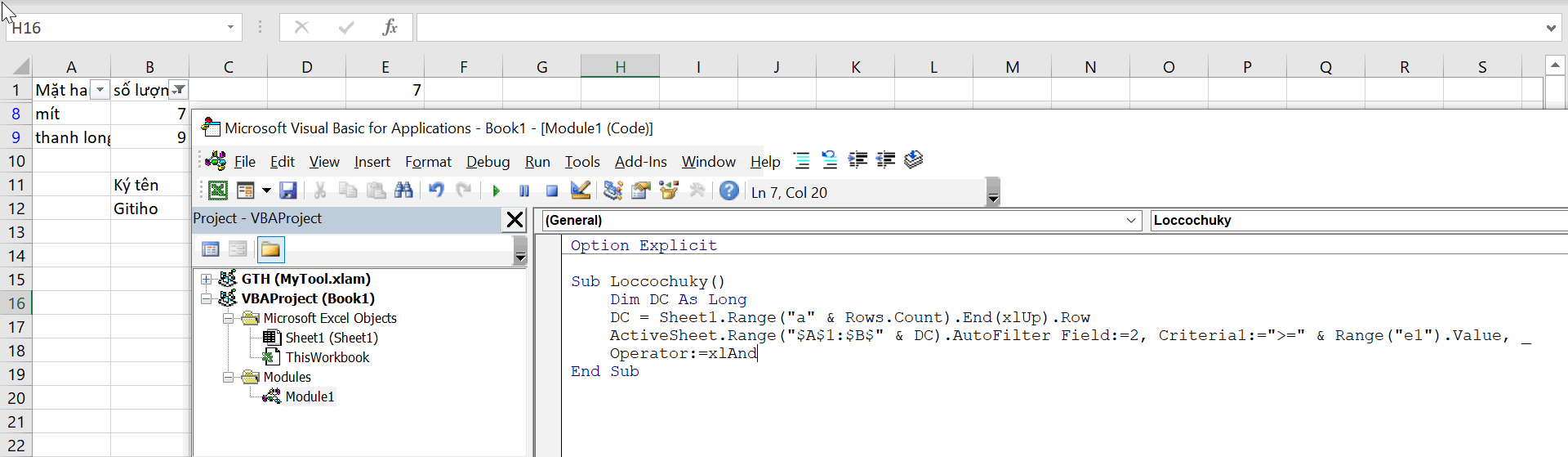Click the worksheet scroll up arrow
1568x457 pixels.
pyautogui.click(x=1556, y=65)
